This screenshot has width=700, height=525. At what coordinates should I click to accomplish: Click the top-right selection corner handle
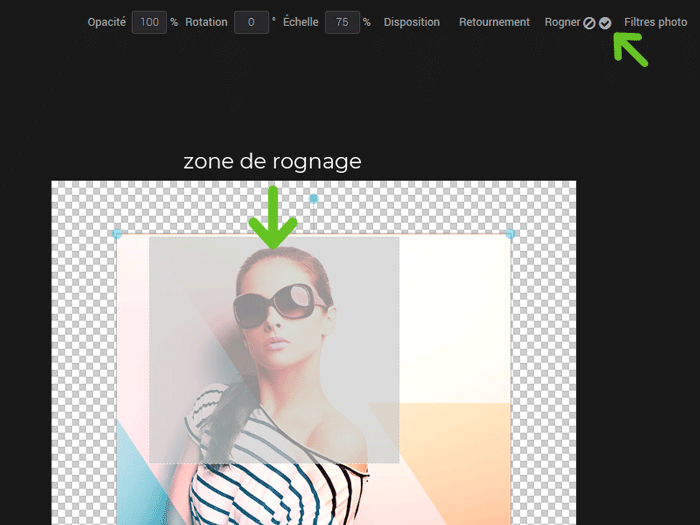pos(510,234)
